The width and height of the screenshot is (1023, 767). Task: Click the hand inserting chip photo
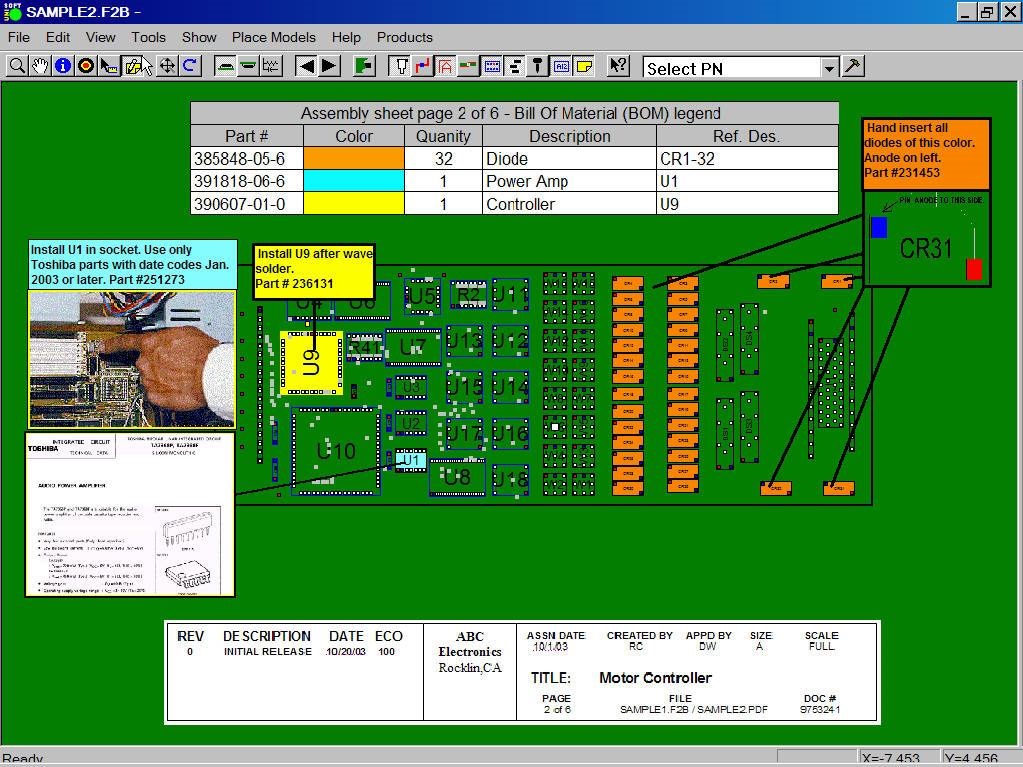pos(132,359)
